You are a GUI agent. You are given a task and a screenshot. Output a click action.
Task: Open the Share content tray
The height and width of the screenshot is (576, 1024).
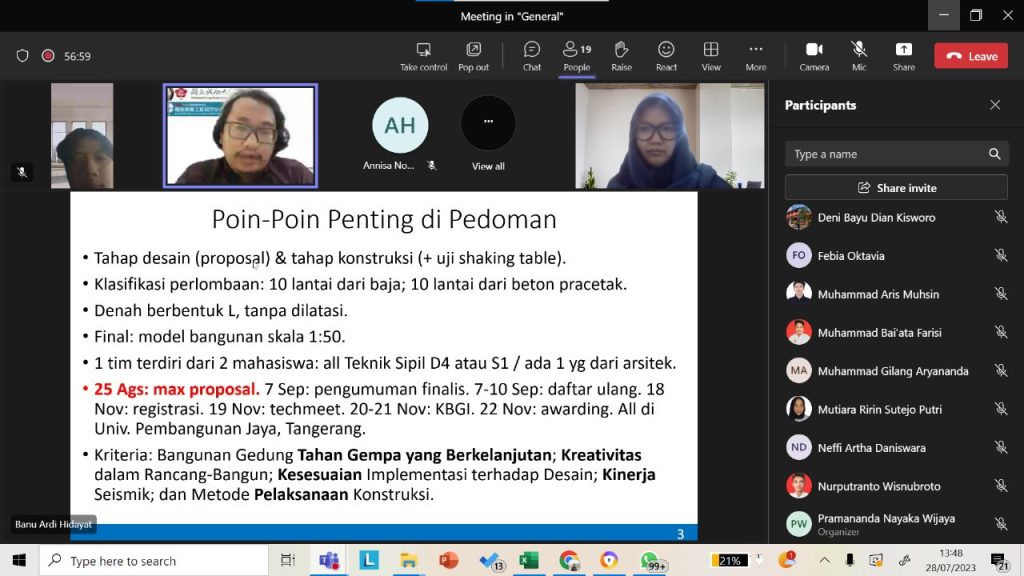click(x=903, y=55)
